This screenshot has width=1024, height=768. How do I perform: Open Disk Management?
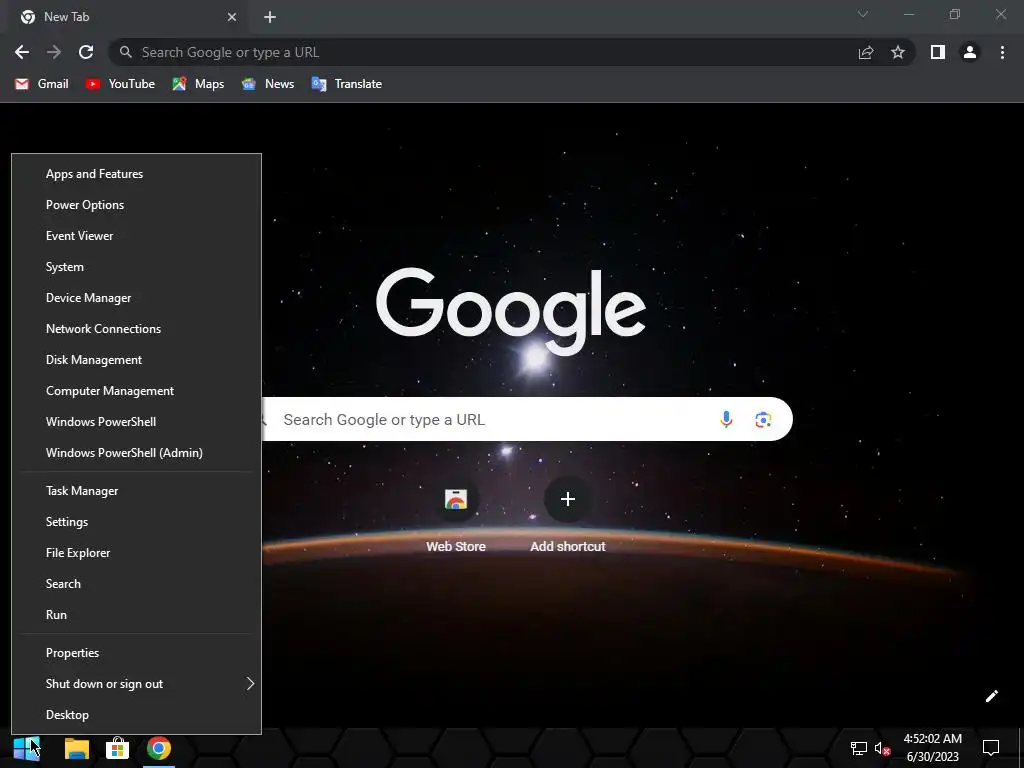pyautogui.click(x=136, y=360)
